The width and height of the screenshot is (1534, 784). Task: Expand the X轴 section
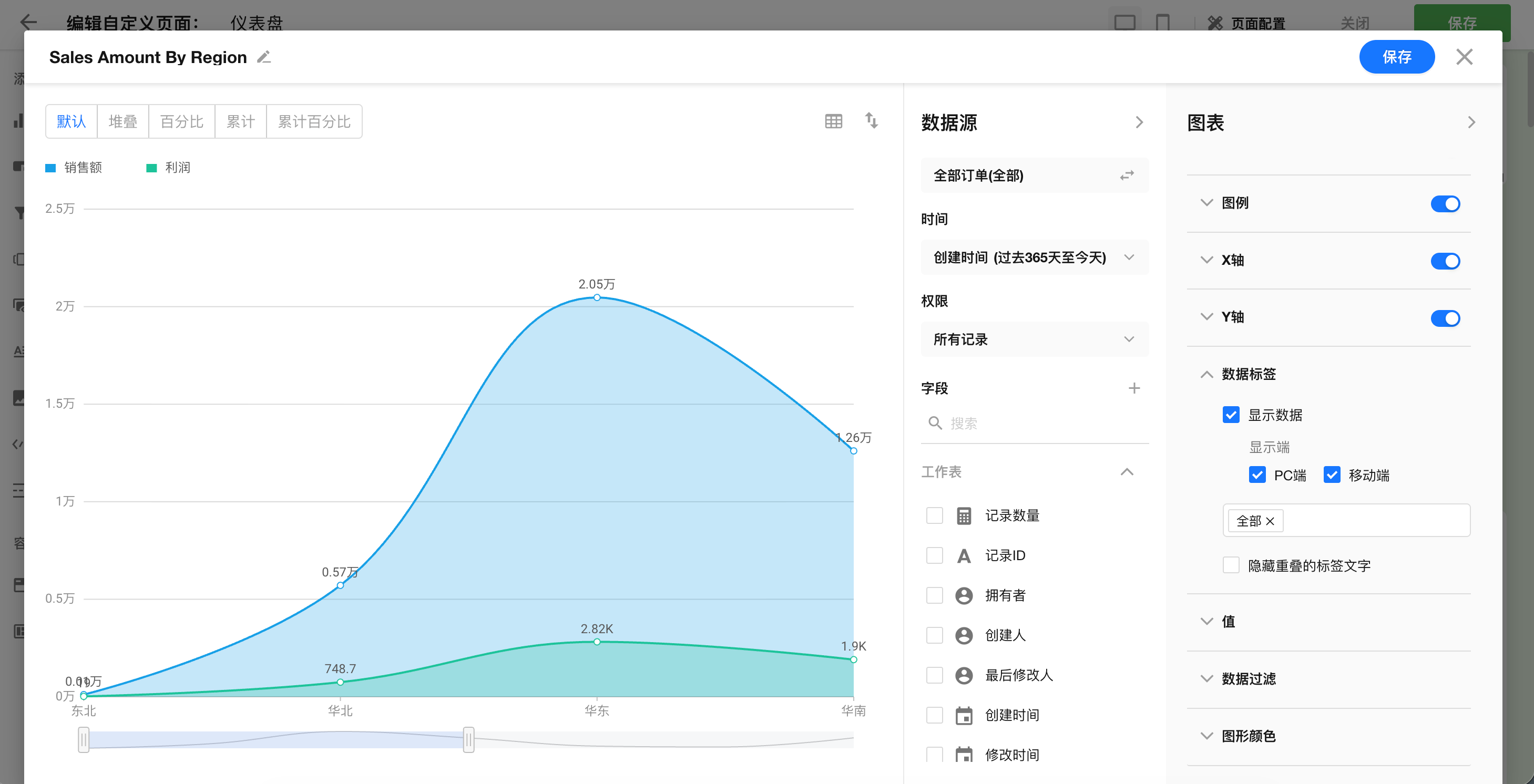point(1206,260)
